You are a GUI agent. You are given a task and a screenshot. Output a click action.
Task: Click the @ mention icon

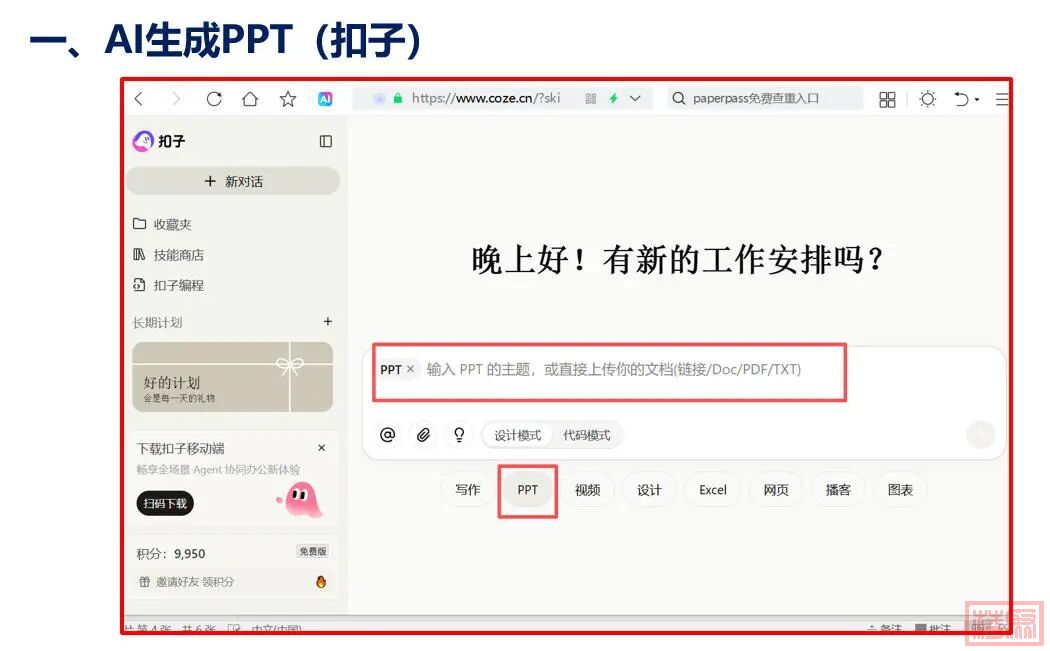(388, 435)
